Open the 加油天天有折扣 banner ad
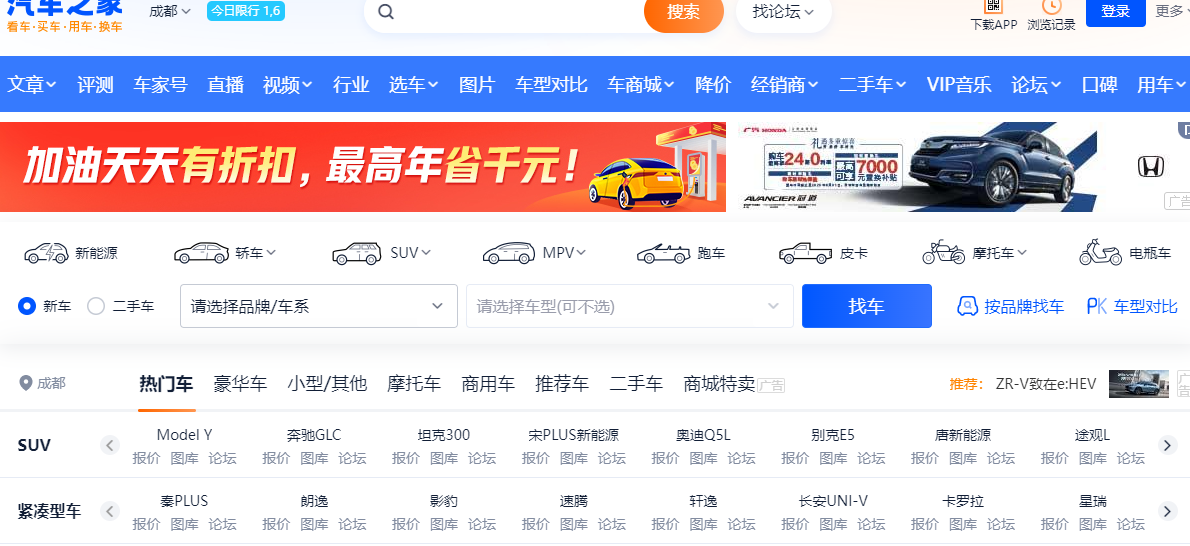 click(363, 167)
